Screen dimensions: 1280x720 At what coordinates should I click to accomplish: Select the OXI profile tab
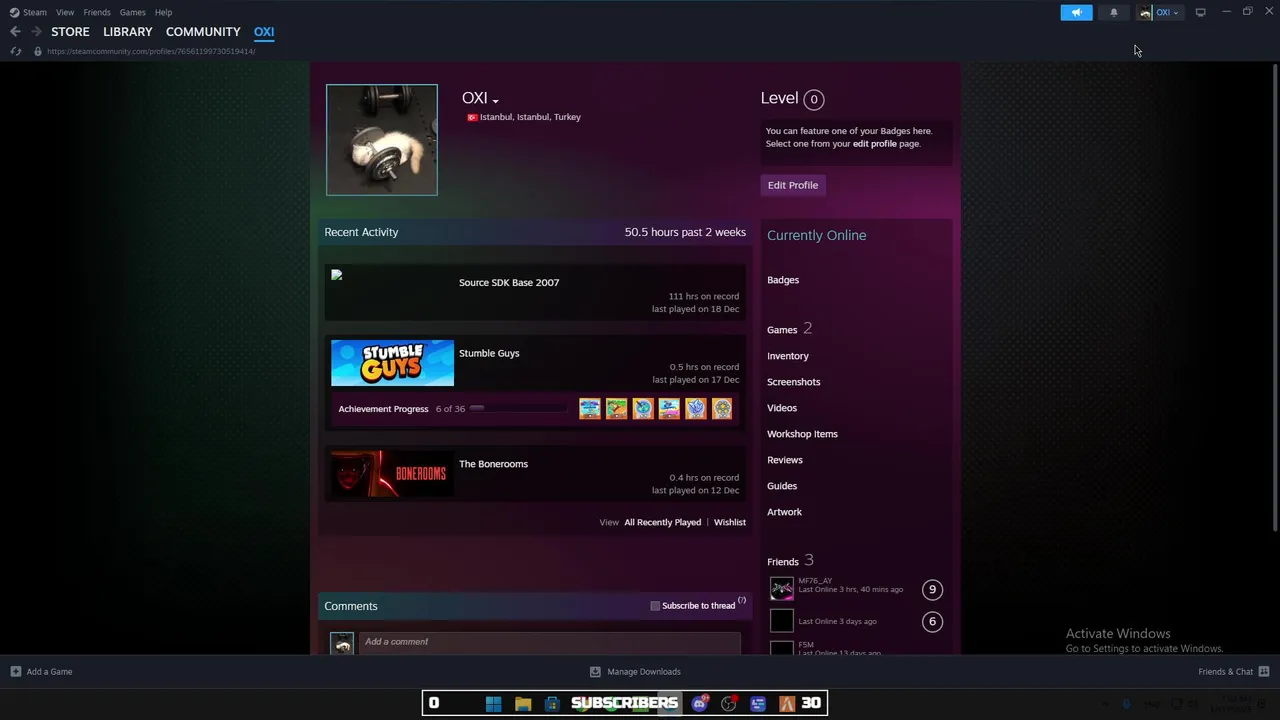click(264, 32)
